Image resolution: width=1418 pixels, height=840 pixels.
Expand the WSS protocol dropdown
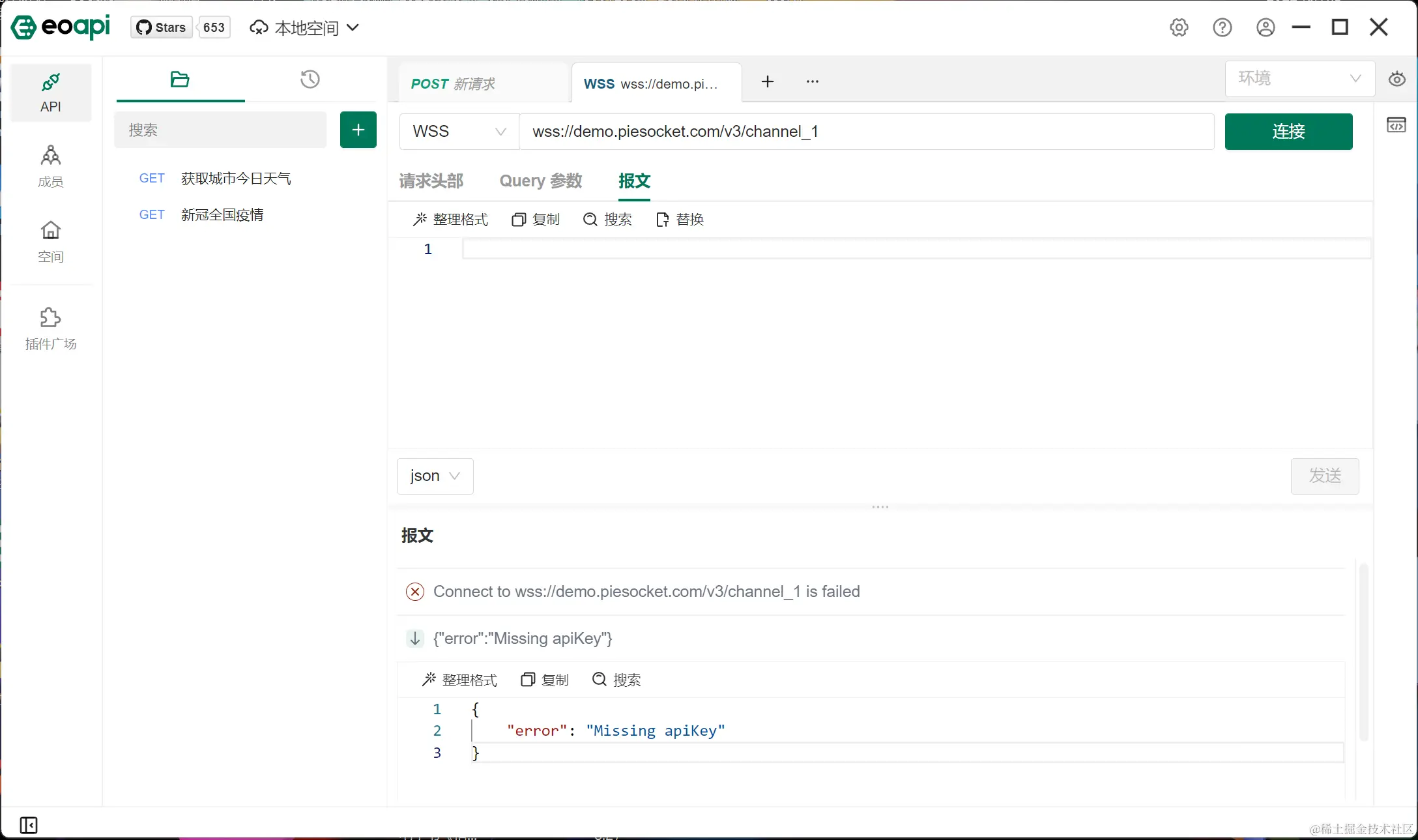[x=459, y=132]
